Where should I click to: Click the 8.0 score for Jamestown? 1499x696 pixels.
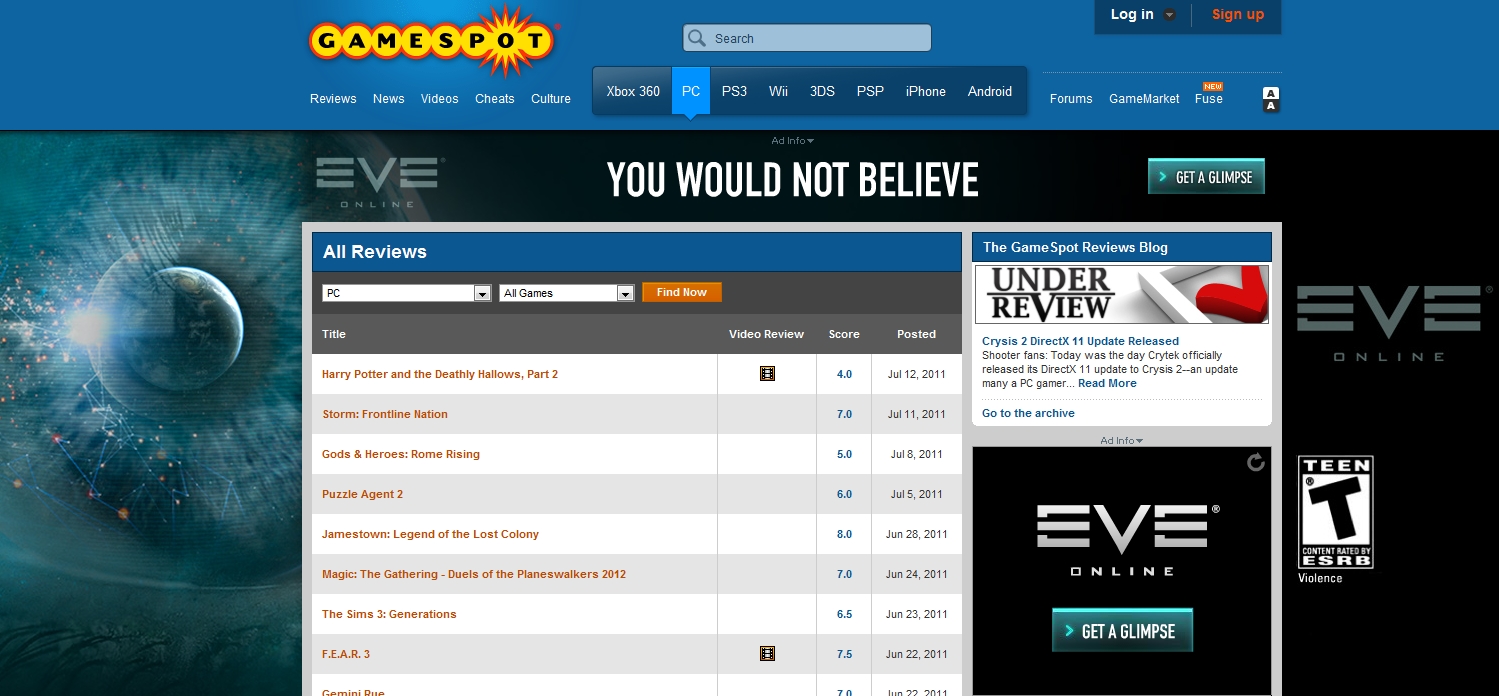844,534
